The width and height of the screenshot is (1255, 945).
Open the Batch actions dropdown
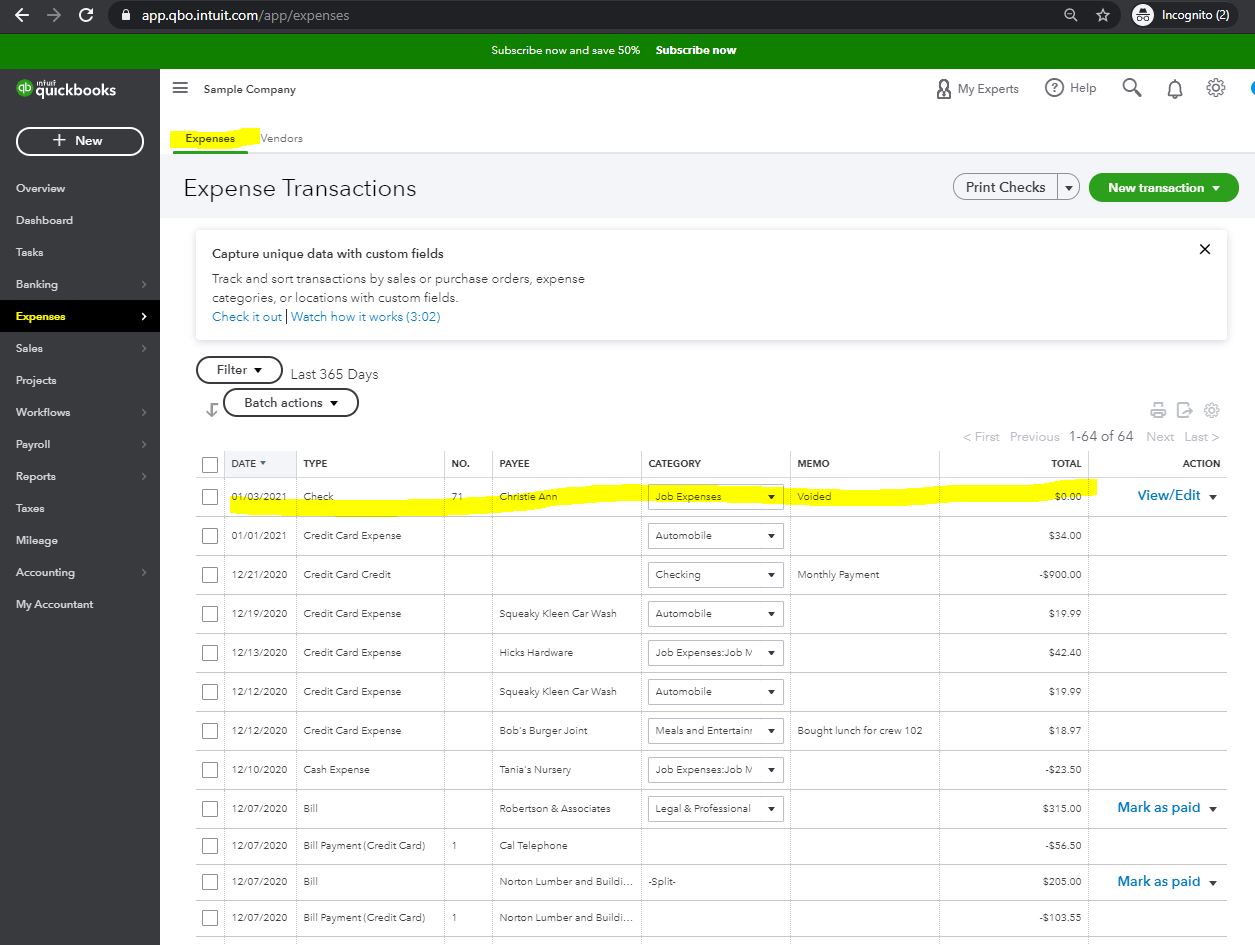[x=290, y=402]
